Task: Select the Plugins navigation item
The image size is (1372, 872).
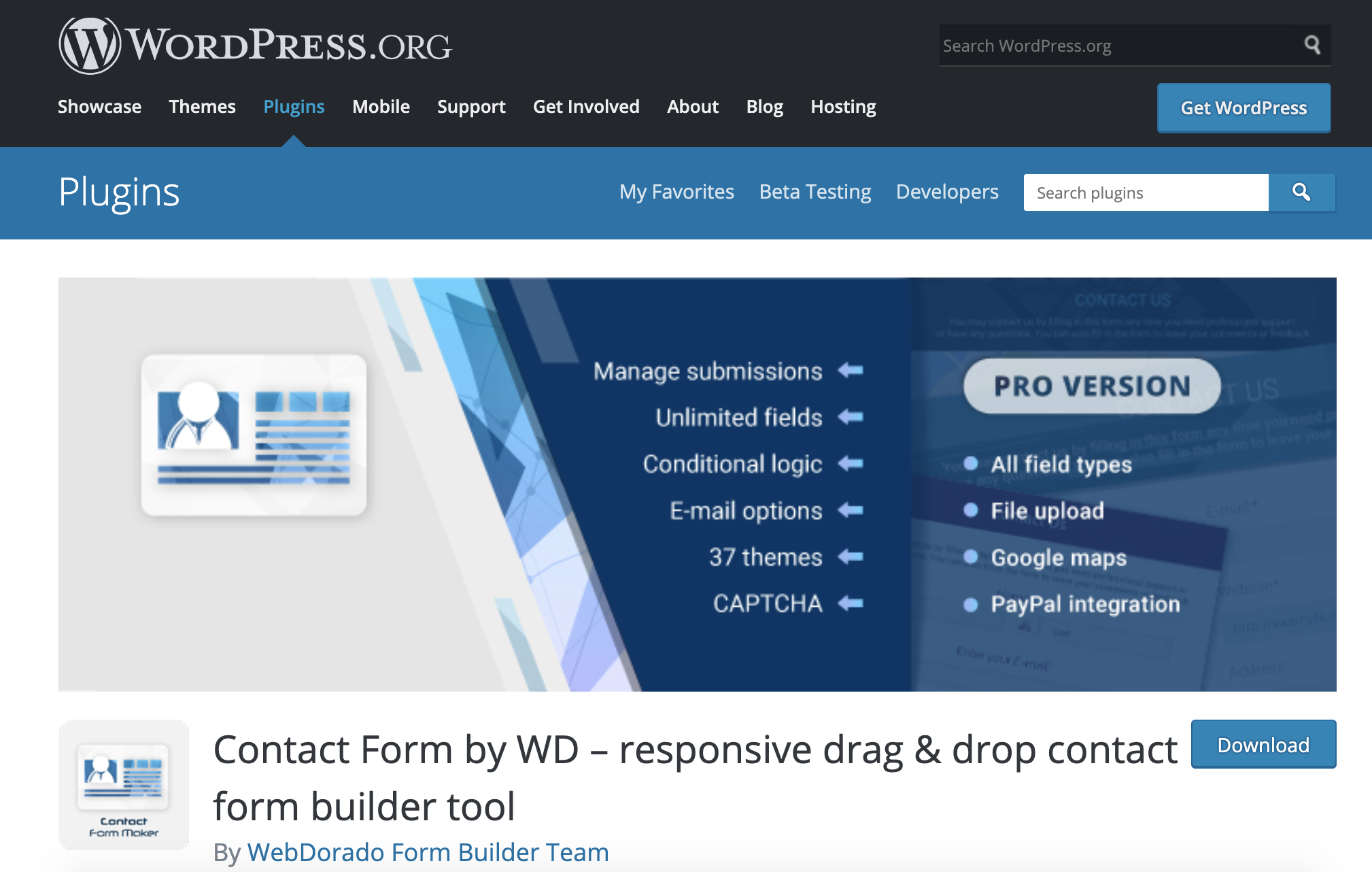Action: (x=294, y=107)
